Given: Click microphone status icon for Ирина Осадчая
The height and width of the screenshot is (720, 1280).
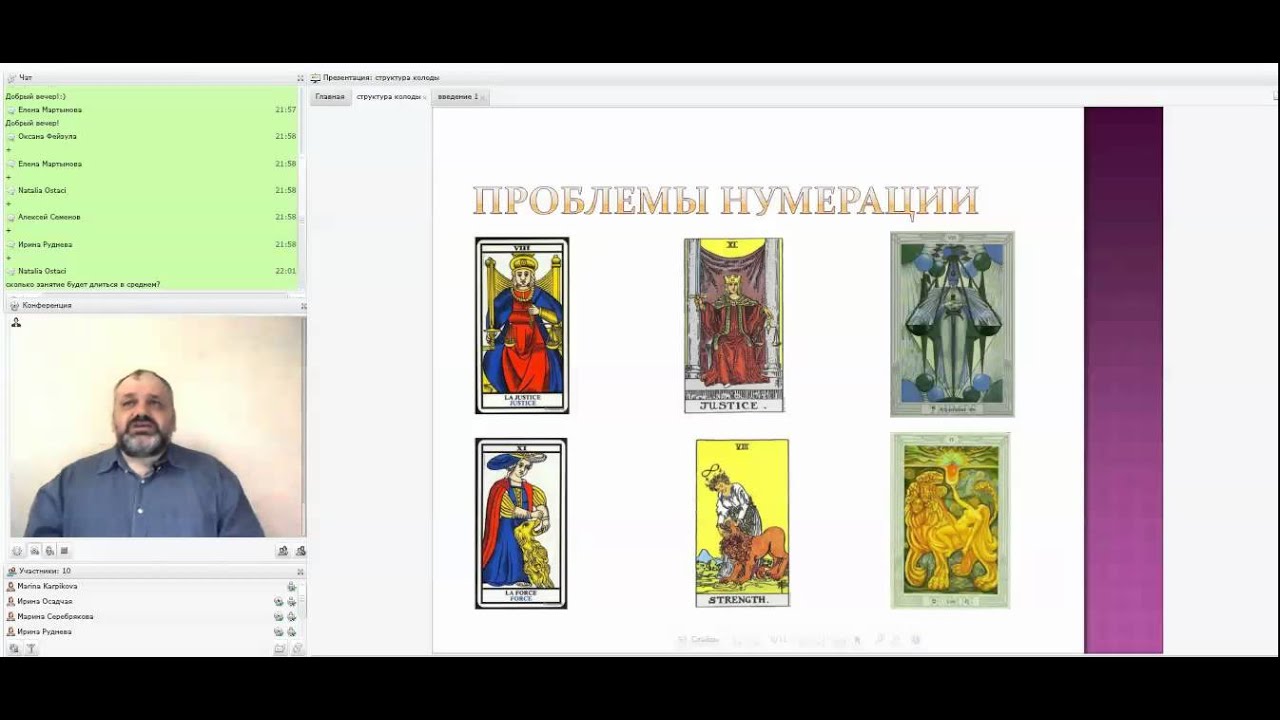Looking at the screenshot, I should 291,602.
